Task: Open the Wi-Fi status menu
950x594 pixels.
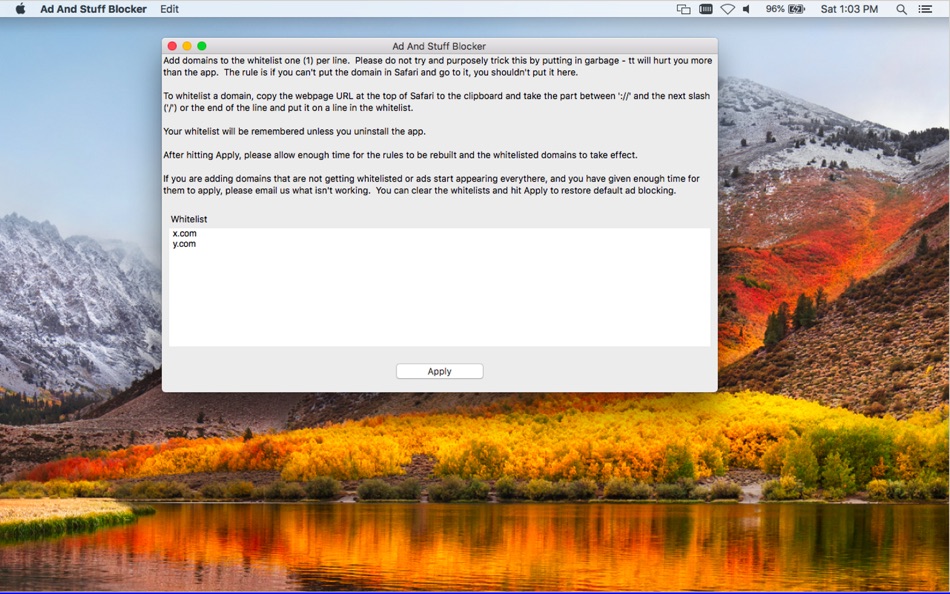Action: tap(727, 9)
